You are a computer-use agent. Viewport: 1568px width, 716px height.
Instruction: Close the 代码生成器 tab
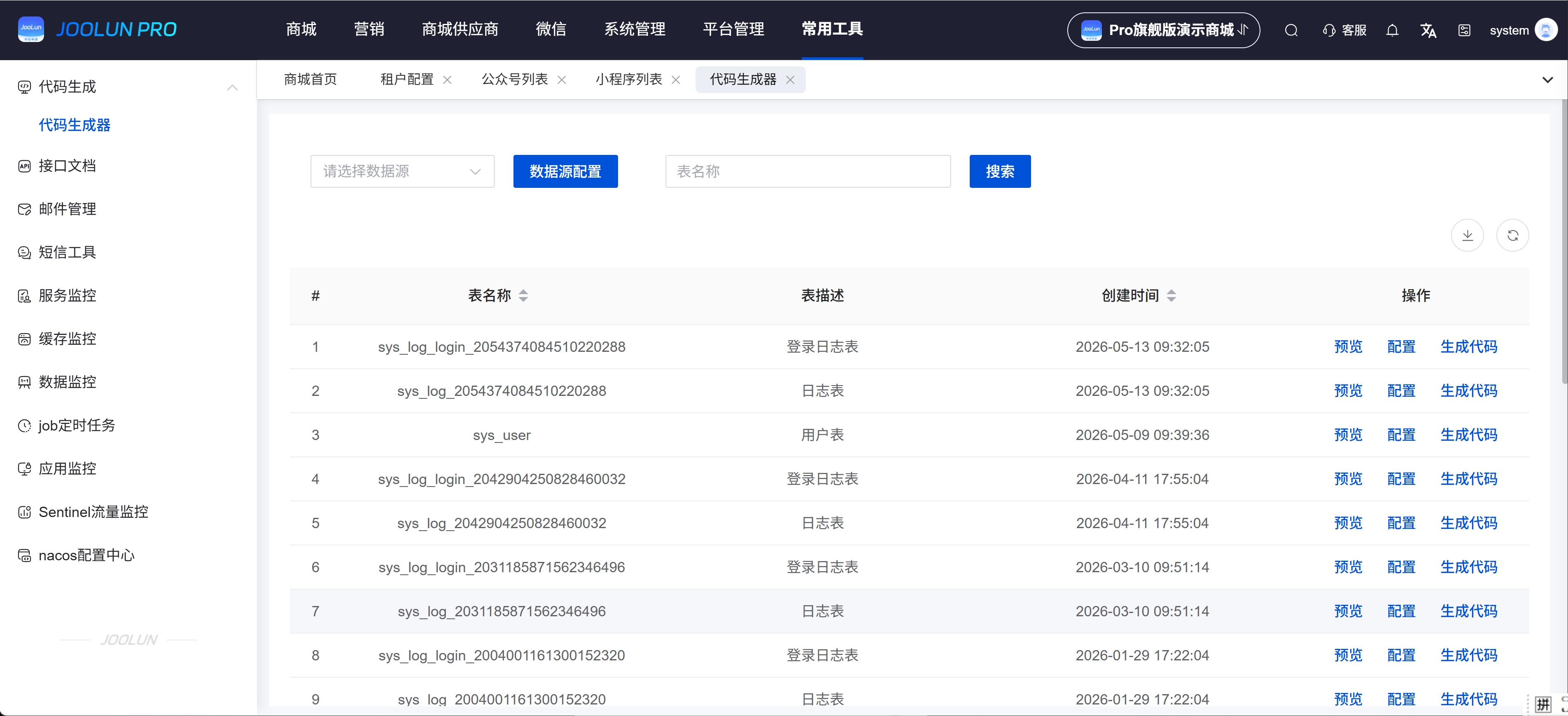coord(790,80)
